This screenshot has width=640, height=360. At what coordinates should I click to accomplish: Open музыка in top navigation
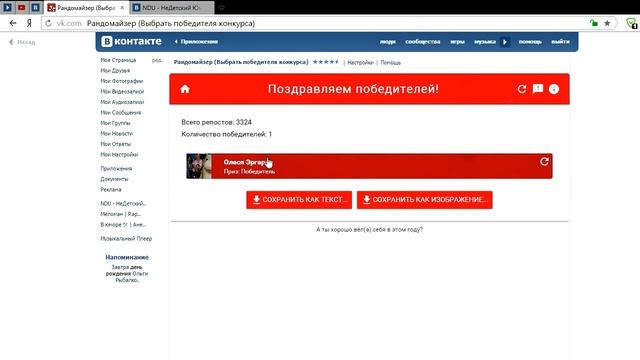pyautogui.click(x=485, y=42)
